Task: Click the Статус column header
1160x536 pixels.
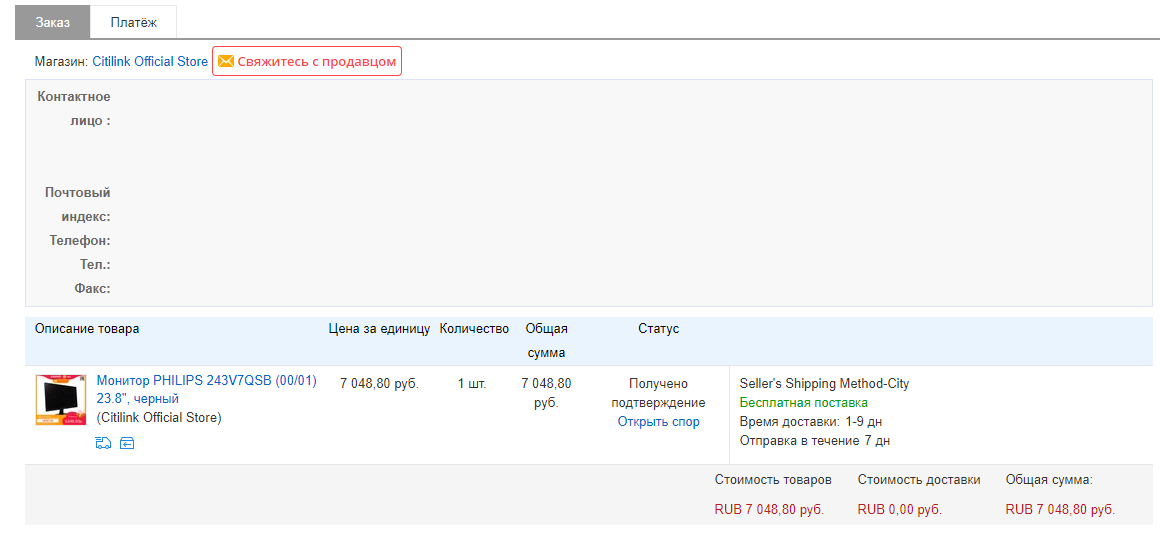Action: click(658, 329)
